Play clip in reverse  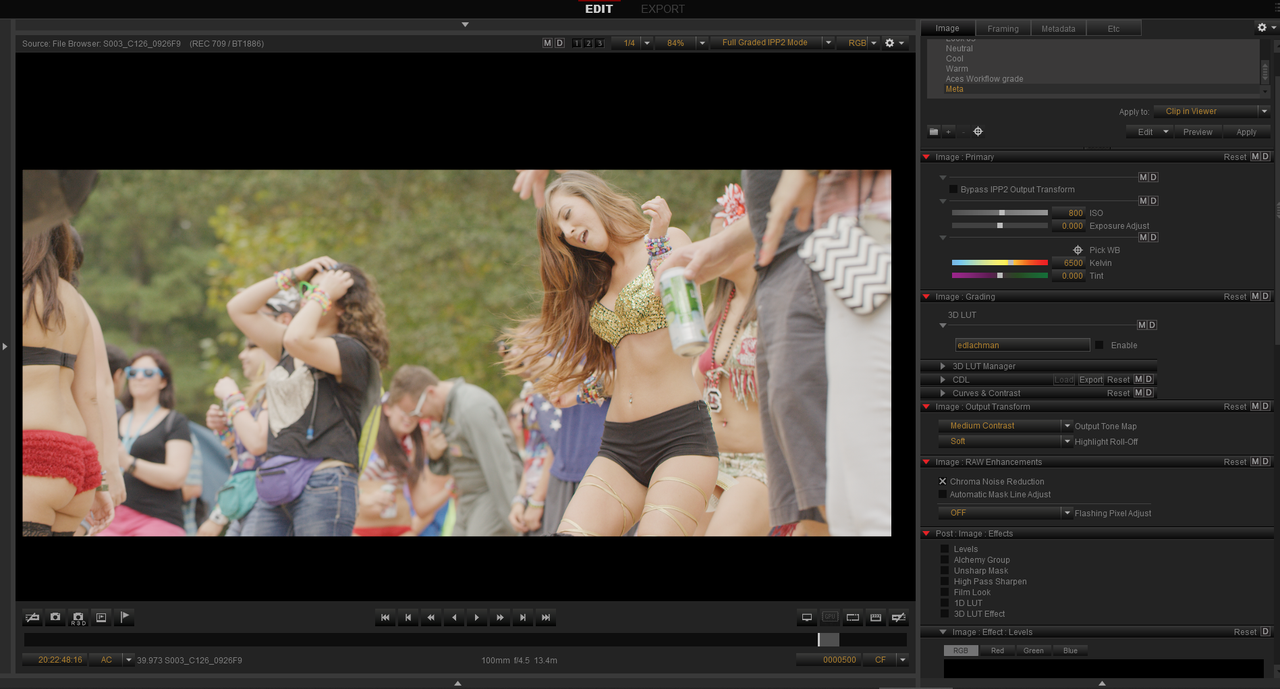pos(454,618)
